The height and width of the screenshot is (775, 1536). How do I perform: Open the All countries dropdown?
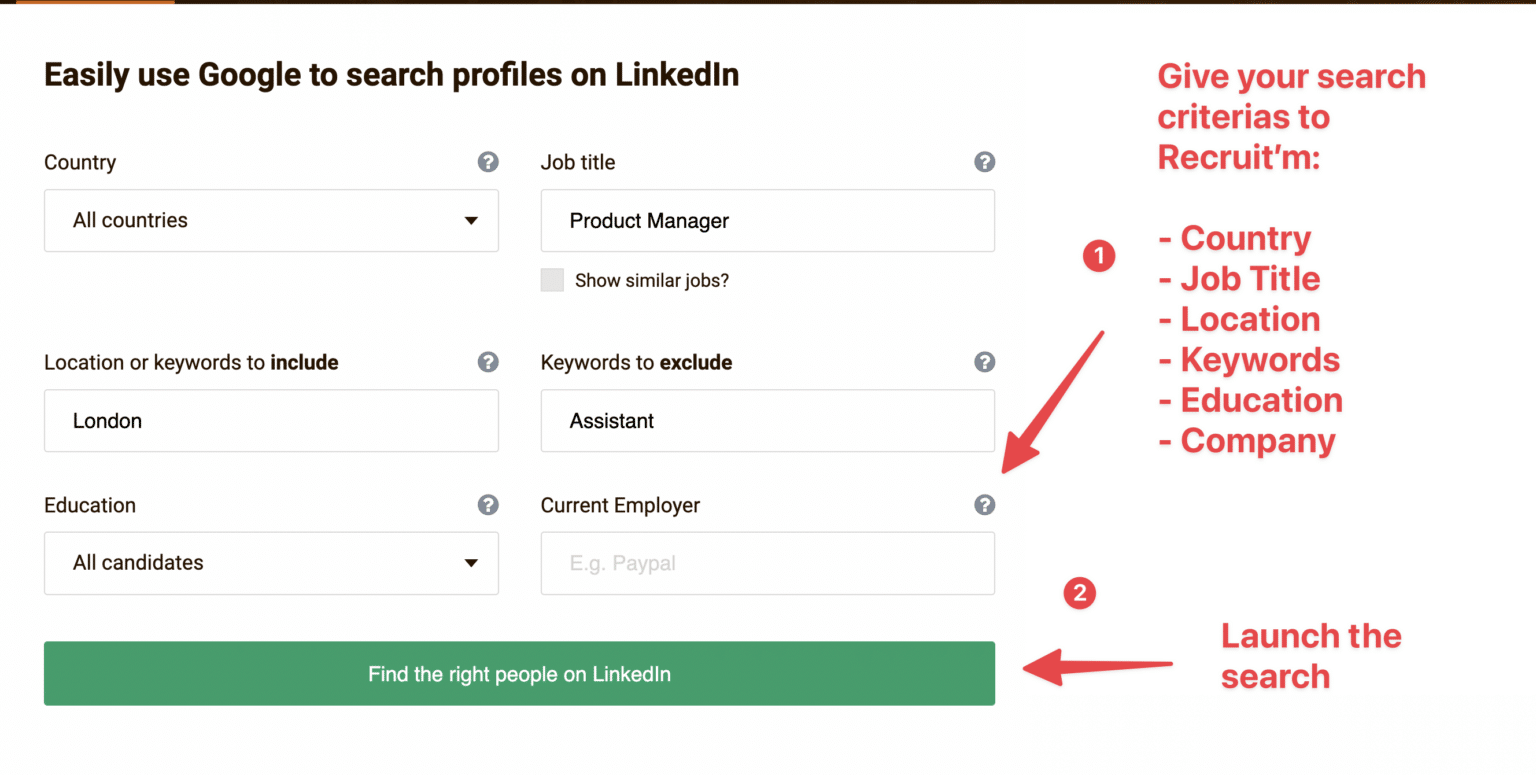click(x=271, y=220)
